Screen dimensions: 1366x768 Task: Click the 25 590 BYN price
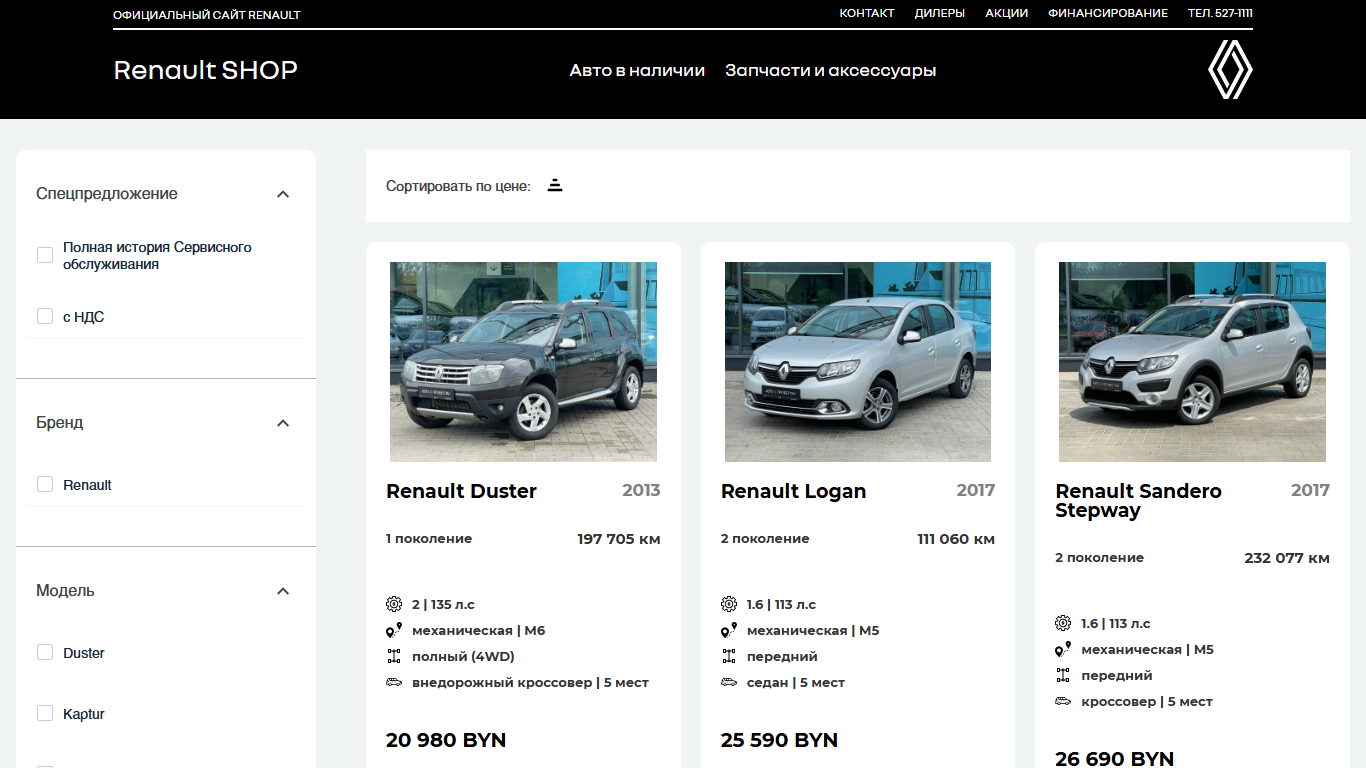[x=779, y=740]
